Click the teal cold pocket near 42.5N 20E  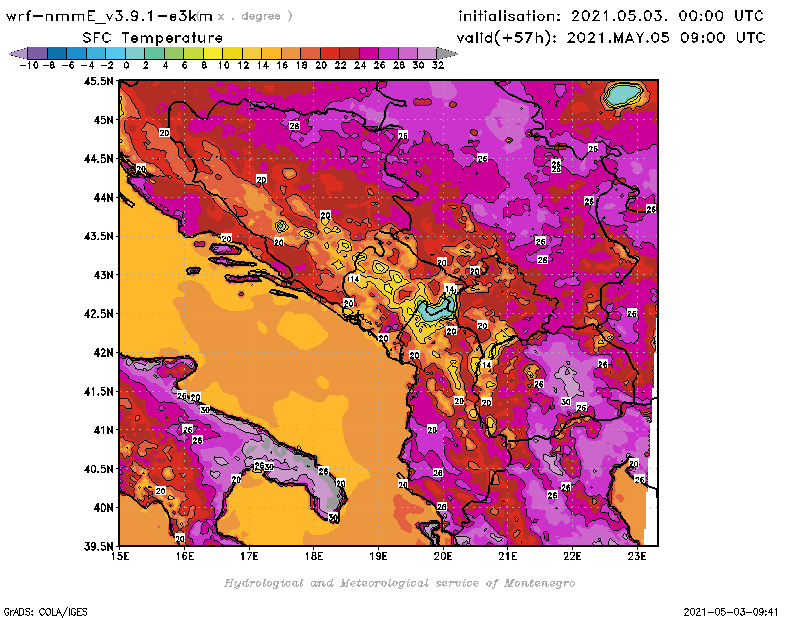click(x=435, y=310)
